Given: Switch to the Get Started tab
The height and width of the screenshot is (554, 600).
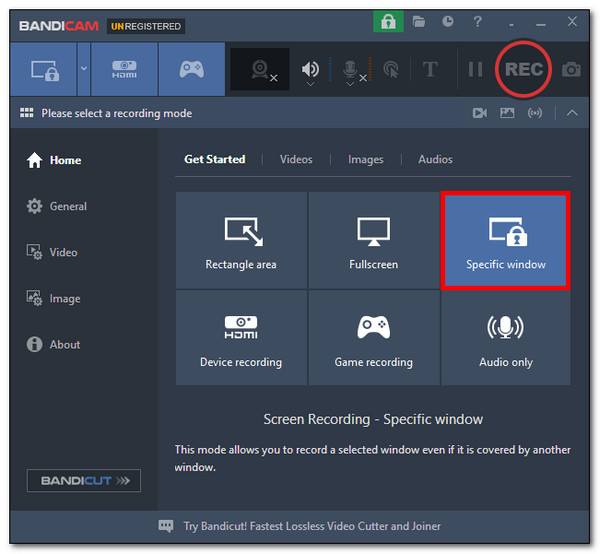Looking at the screenshot, I should pos(215,159).
